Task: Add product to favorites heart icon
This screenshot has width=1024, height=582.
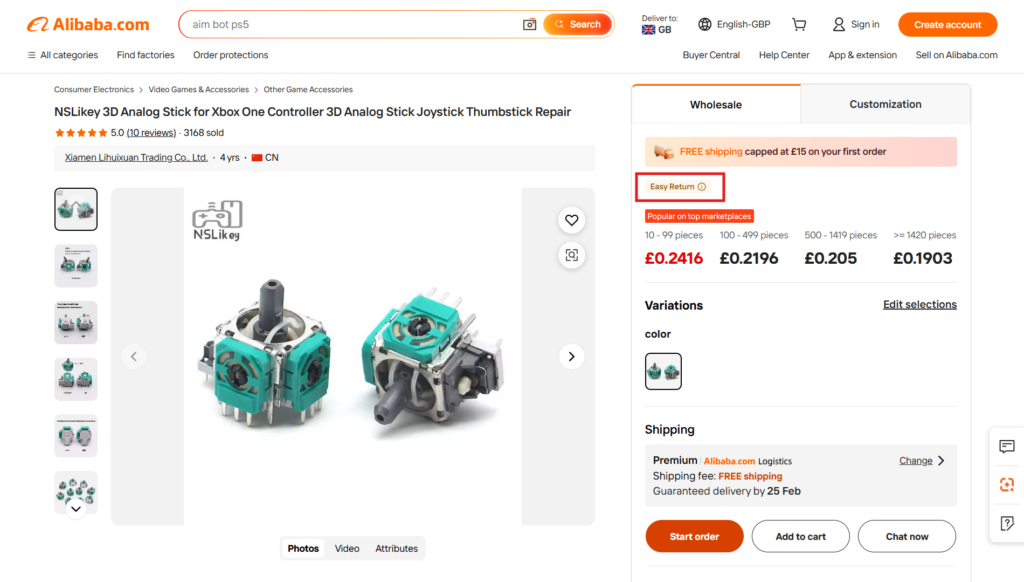Action: (x=571, y=220)
